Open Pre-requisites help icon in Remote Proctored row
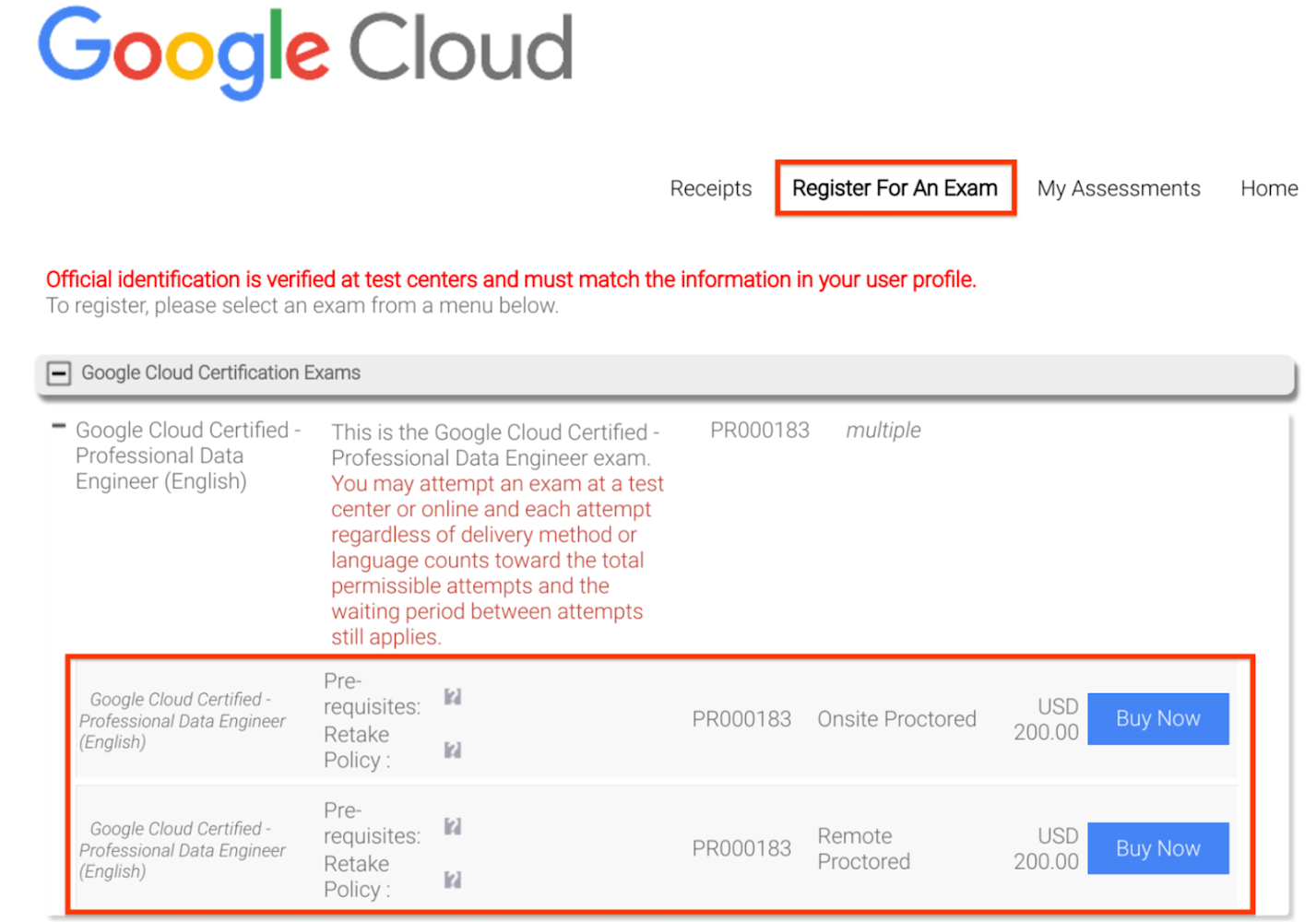Viewport: 1316px width, 922px height. (x=452, y=826)
